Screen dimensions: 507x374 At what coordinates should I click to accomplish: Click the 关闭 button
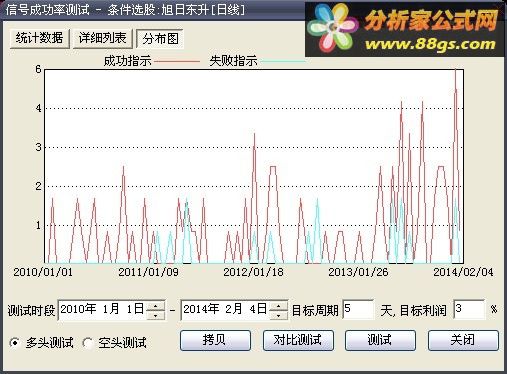463,340
